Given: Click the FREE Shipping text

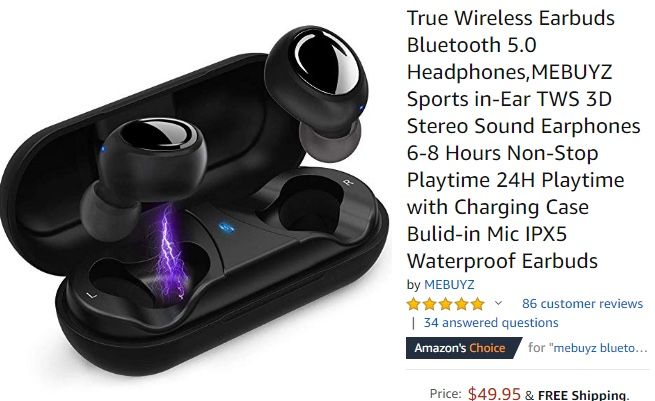Looking at the screenshot, I should [x=583, y=395].
